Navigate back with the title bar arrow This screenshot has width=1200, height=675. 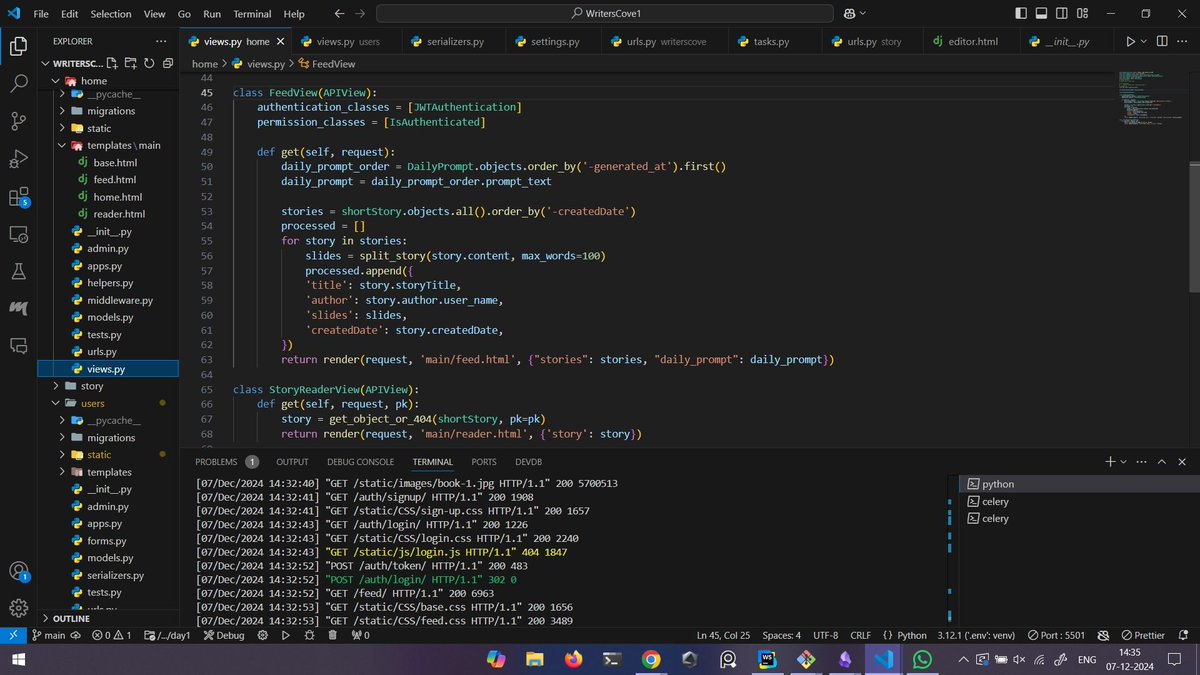tap(339, 14)
